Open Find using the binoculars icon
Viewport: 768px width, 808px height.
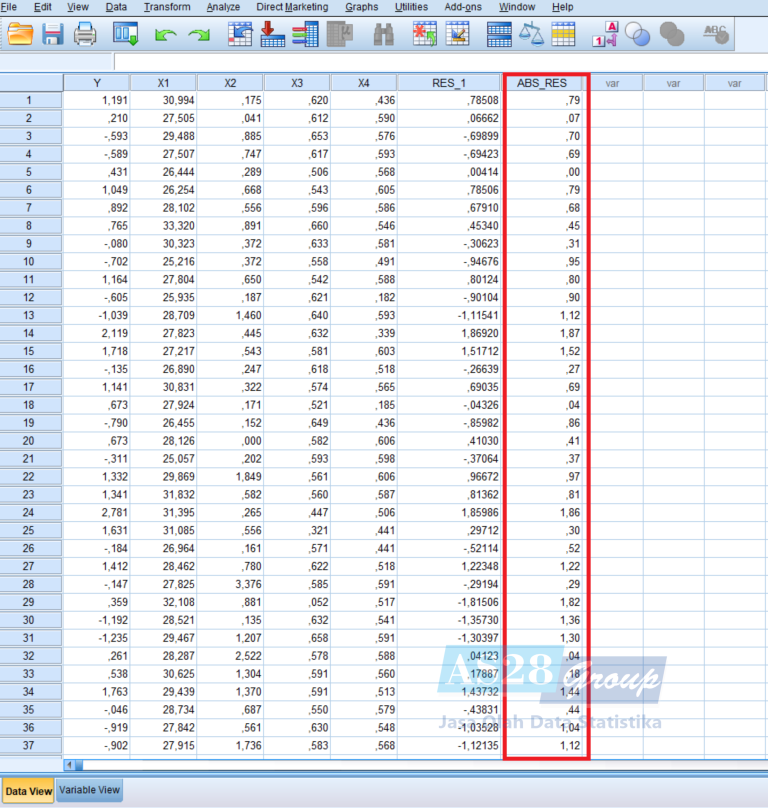pos(383,35)
